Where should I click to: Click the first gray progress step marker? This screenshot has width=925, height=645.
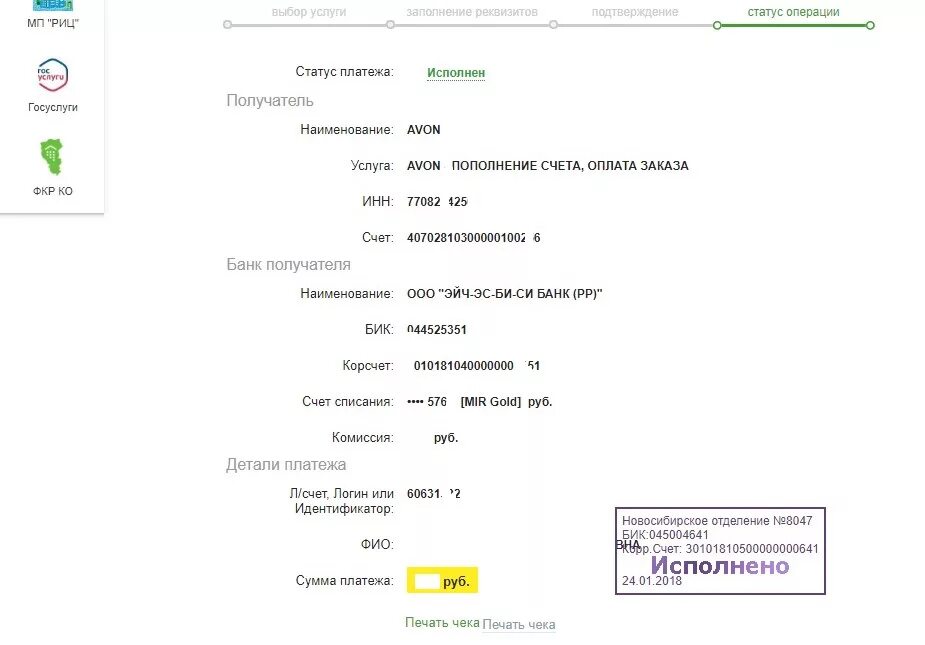(228, 25)
